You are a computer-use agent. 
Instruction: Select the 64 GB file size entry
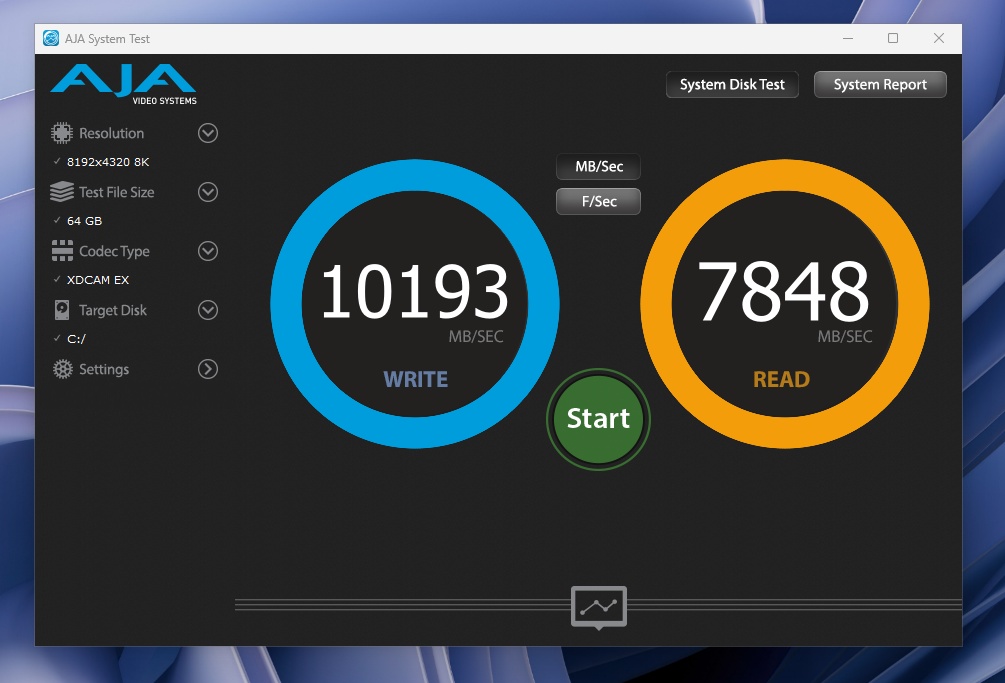85,221
